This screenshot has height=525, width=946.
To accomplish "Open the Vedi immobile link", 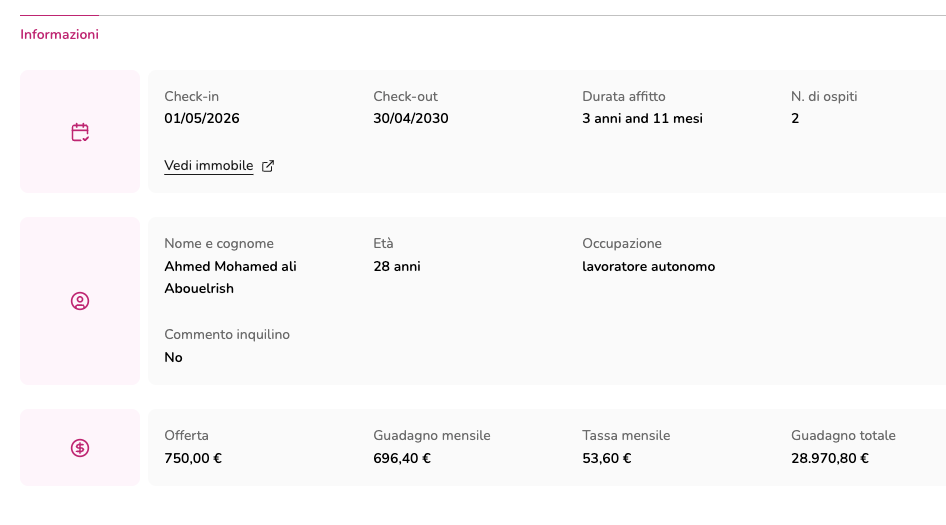I will point(208,166).
